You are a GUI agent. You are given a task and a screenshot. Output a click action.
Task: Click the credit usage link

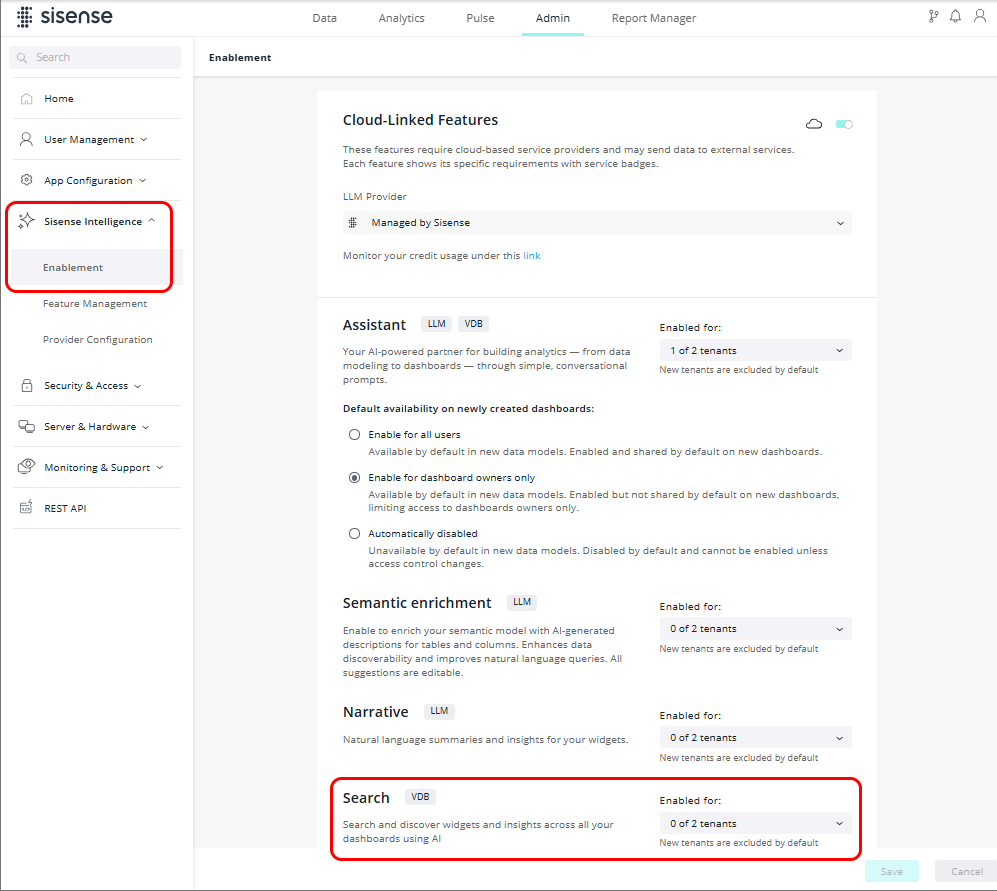[532, 256]
